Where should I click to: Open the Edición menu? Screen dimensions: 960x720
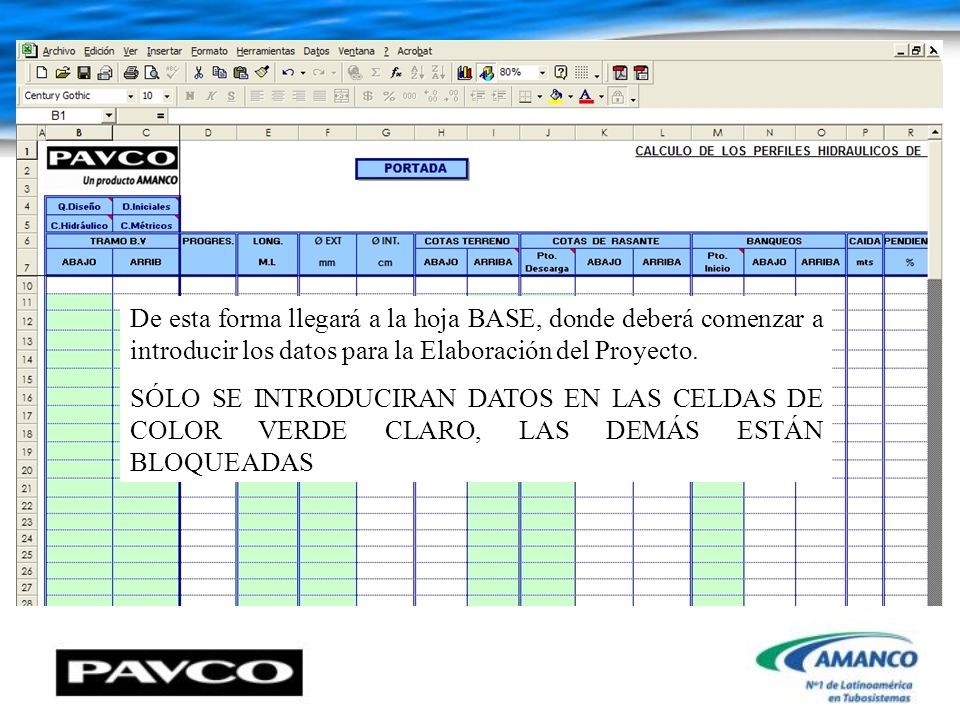(x=99, y=51)
